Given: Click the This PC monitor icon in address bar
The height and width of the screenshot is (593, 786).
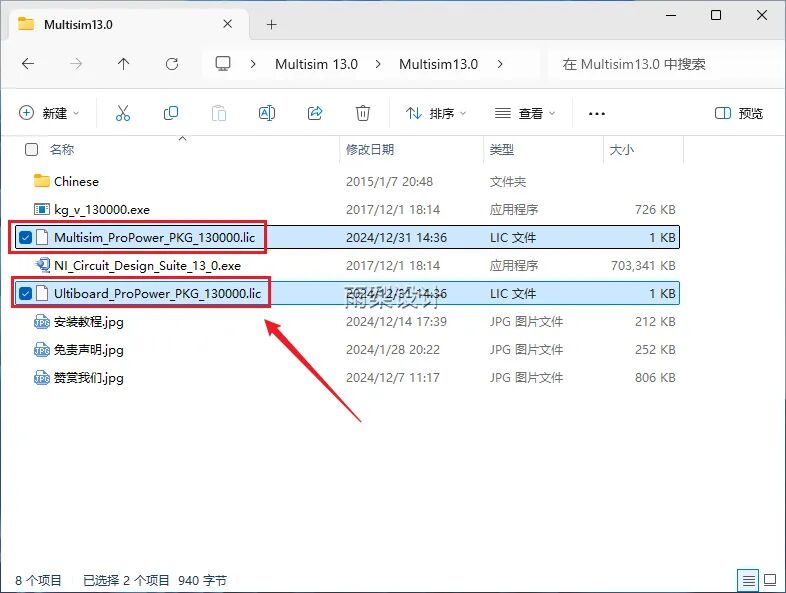Looking at the screenshot, I should tap(223, 64).
